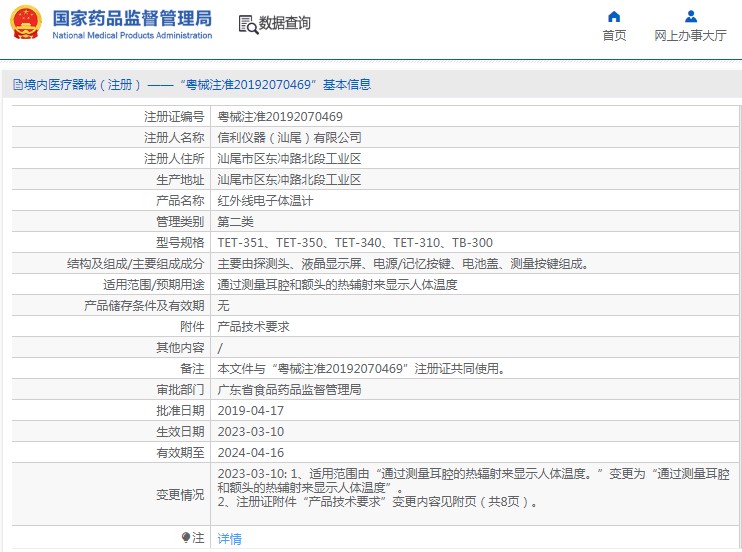
Task: Click the 型号规格 row label
Action: pyautogui.click(x=180, y=242)
